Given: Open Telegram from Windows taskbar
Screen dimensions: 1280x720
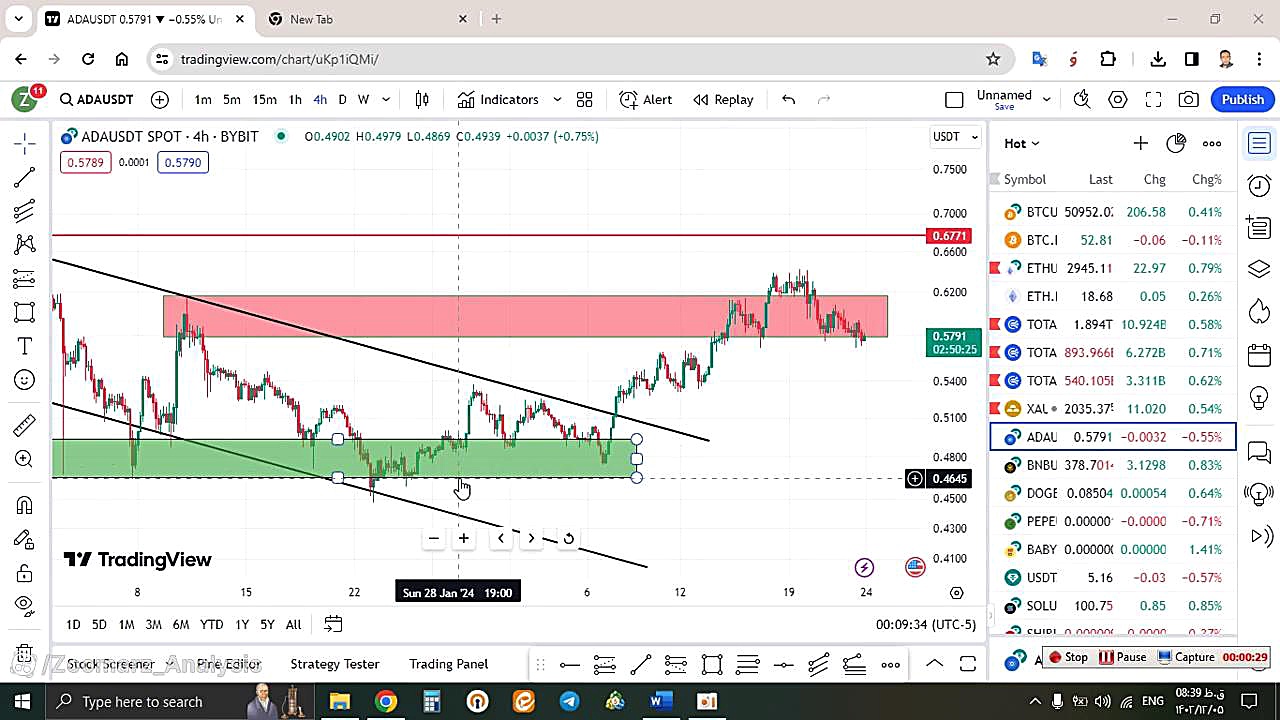Looking at the screenshot, I should point(569,701).
